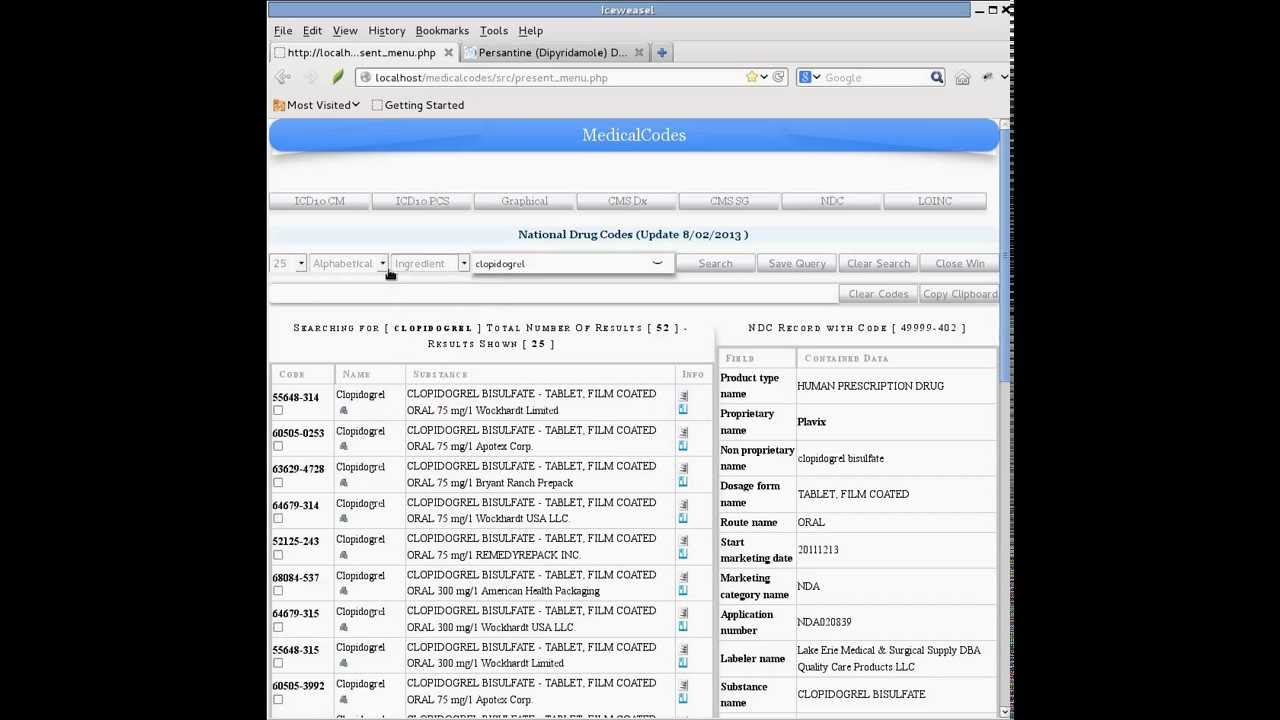Image resolution: width=1280 pixels, height=720 pixels.
Task: Click the browser Forward arrow
Action: pos(311,77)
